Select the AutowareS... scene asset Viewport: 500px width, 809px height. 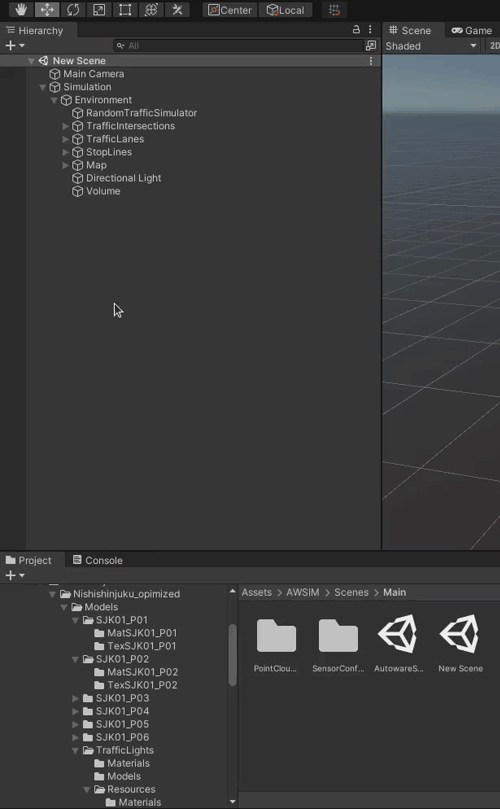[x=399, y=644]
